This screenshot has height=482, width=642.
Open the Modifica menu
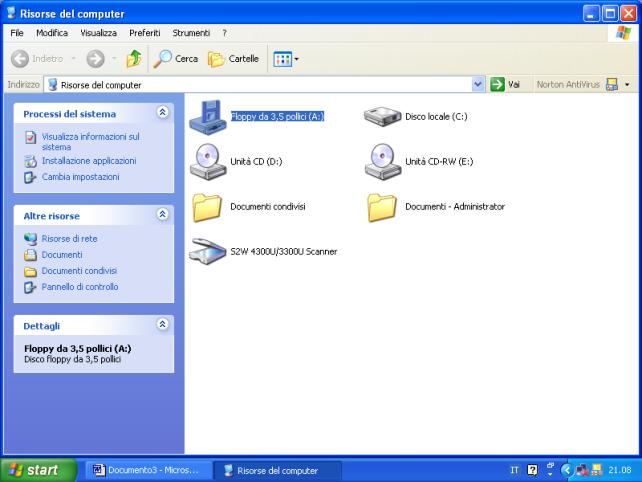pos(52,33)
